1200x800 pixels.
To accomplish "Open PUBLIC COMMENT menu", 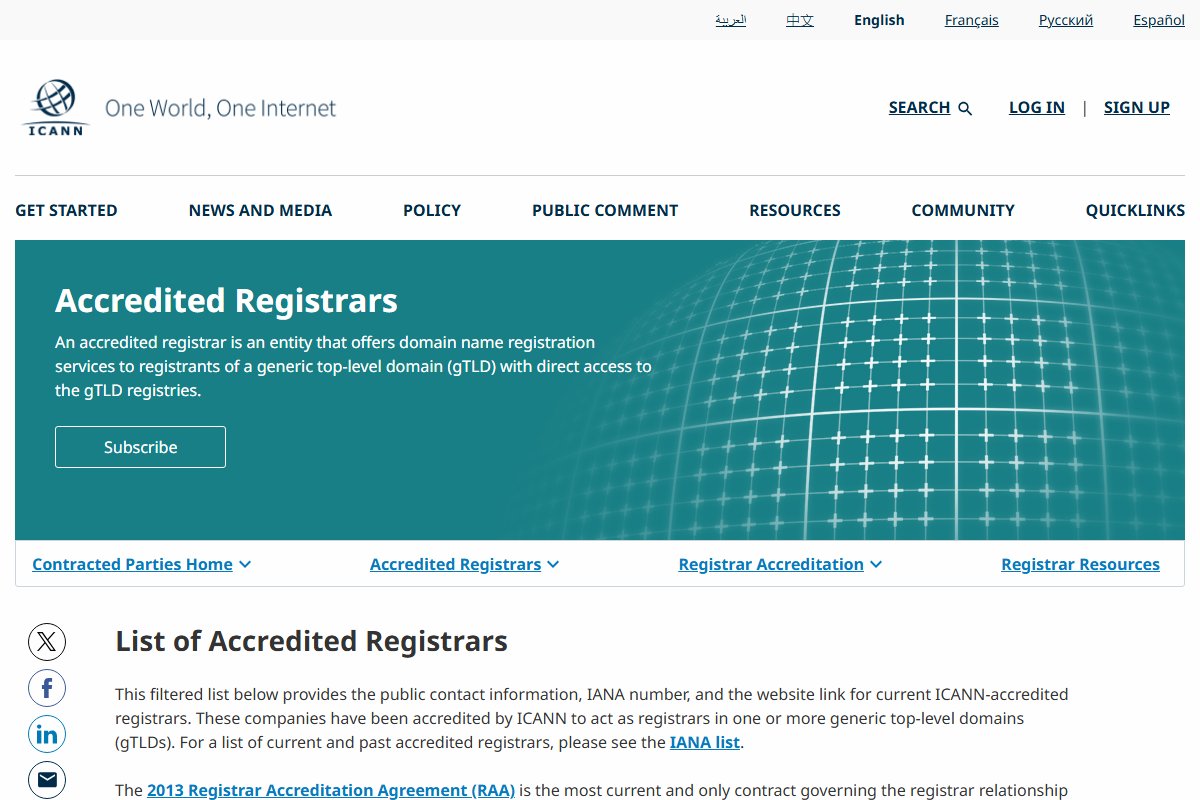I will click(605, 210).
